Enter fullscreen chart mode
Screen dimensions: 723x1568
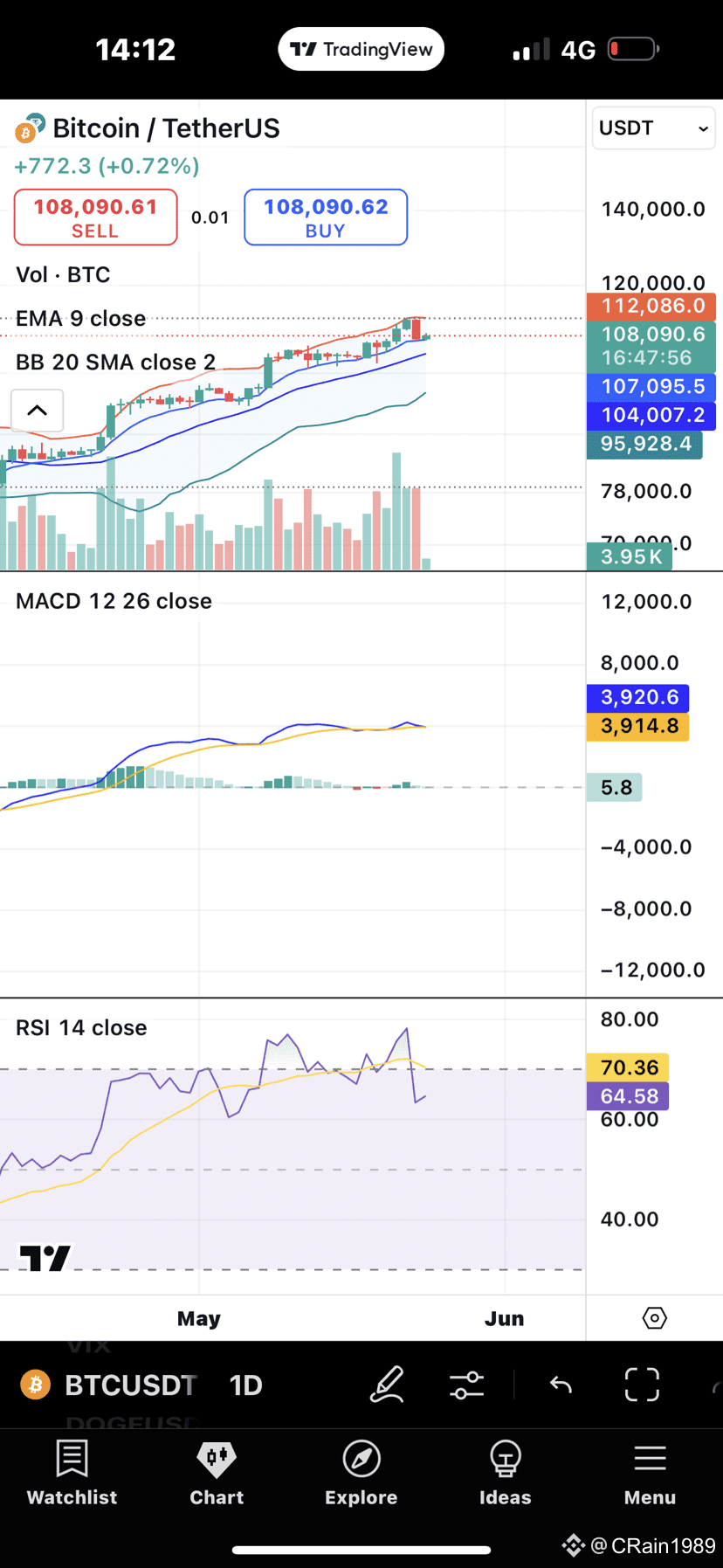(x=642, y=1385)
